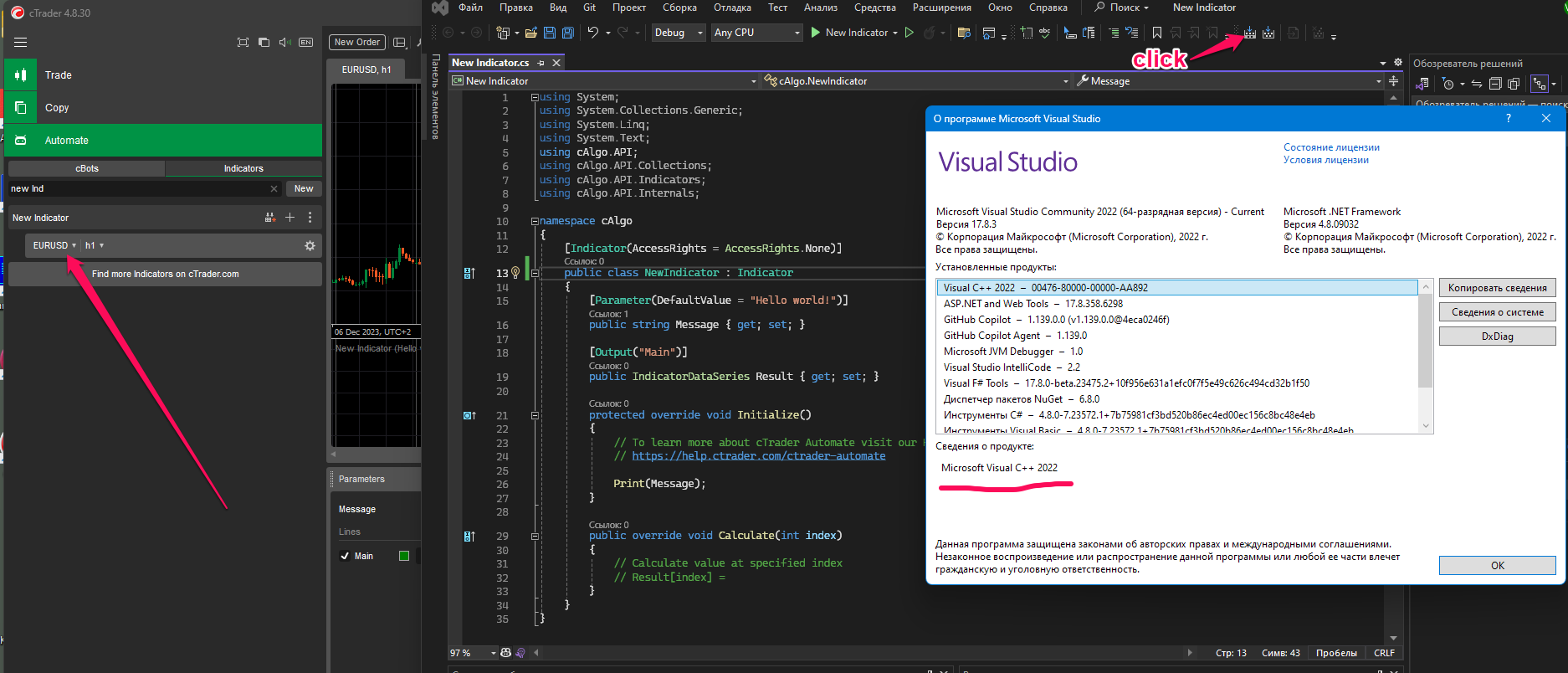Click the Open File folder icon
The width and height of the screenshot is (1568, 673).
[530, 33]
